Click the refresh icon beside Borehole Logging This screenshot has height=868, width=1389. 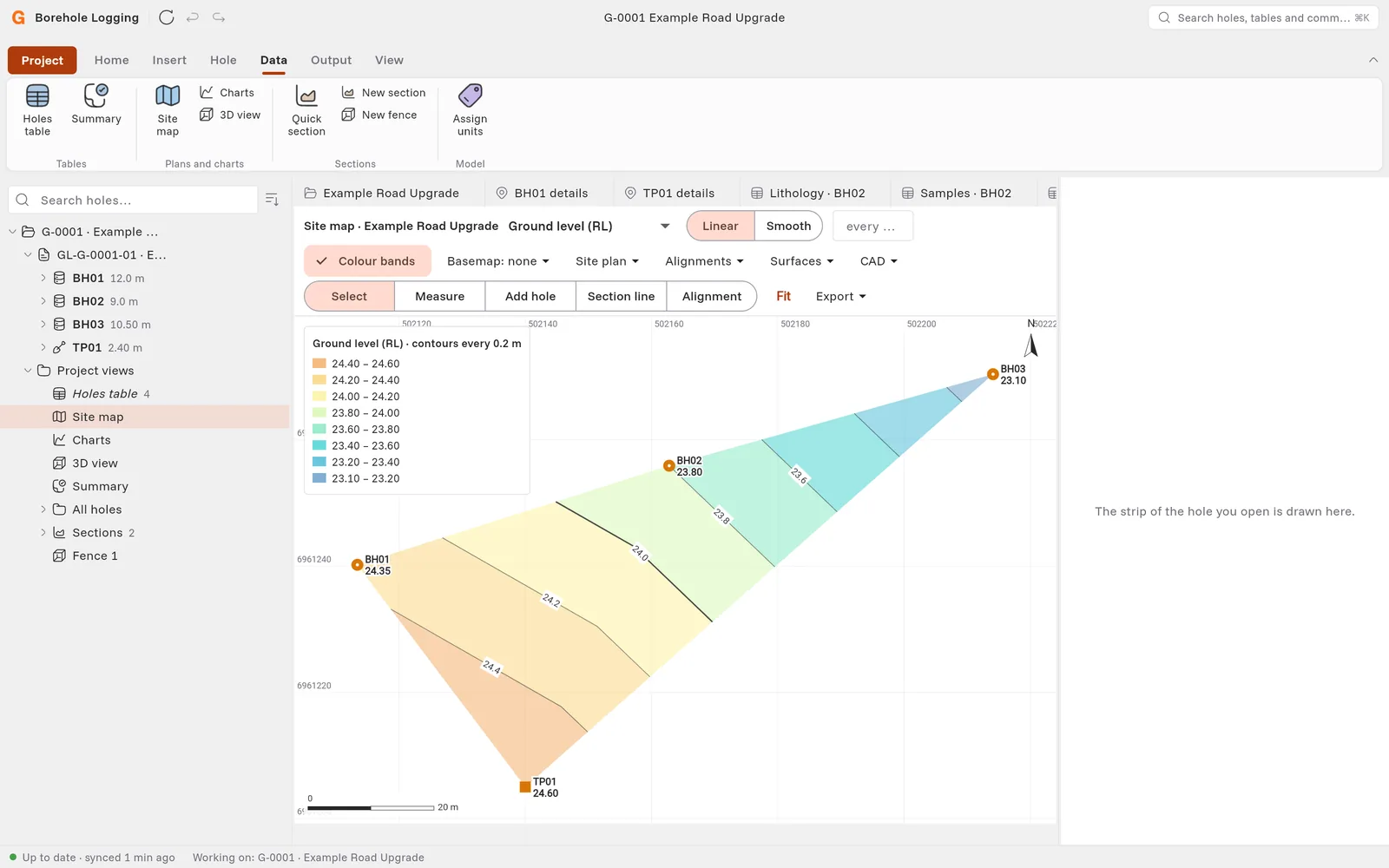[167, 17]
